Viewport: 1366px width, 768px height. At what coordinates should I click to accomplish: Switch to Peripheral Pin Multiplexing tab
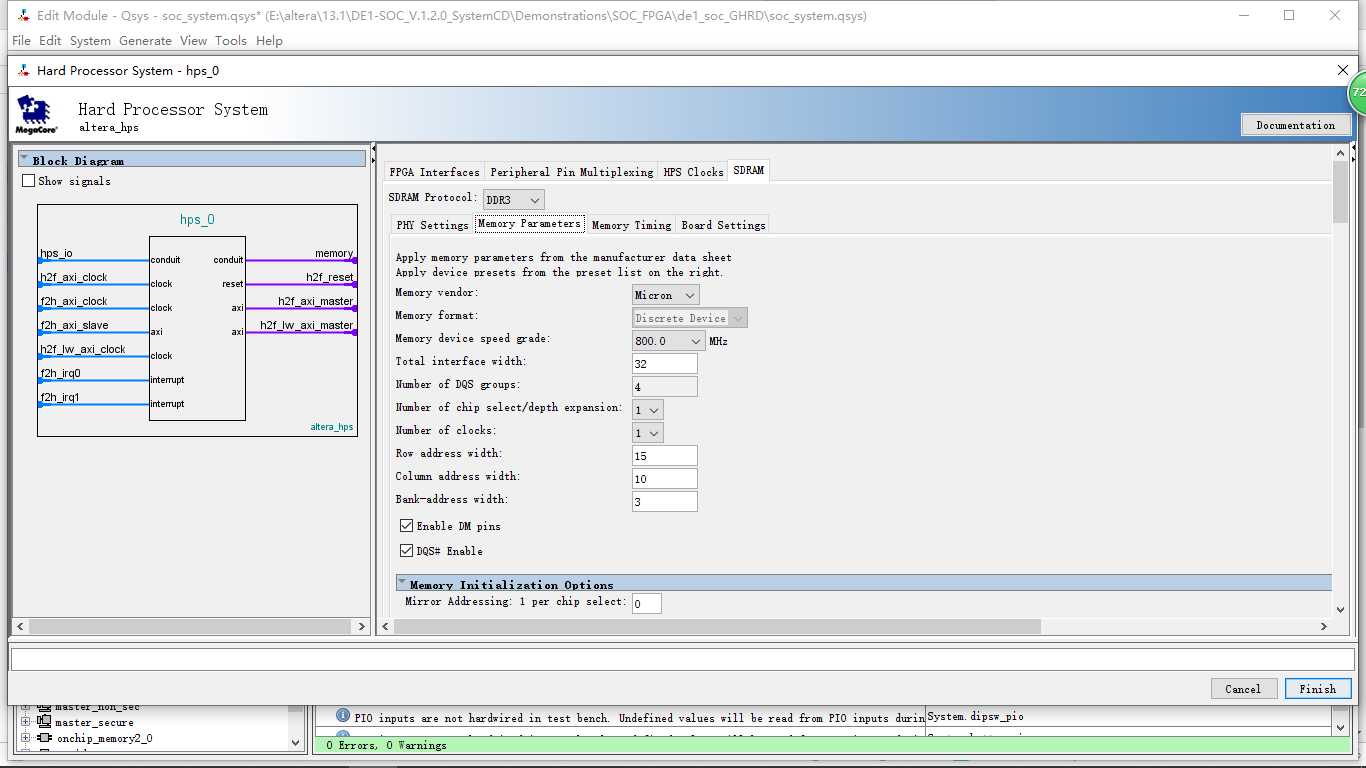click(572, 172)
